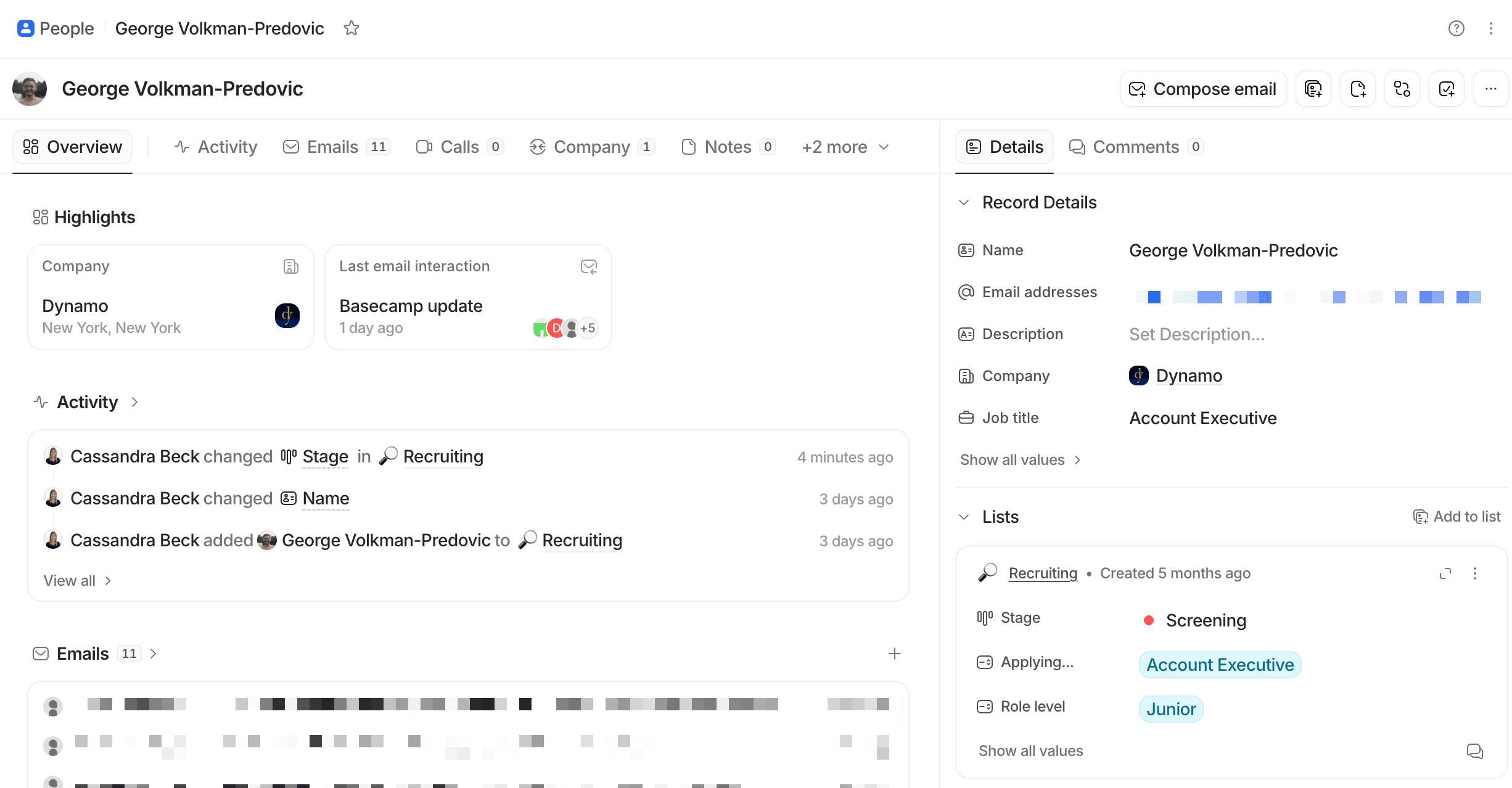Create a note for George Volkman-Predovic
This screenshot has height=788, width=1512.
point(1357,88)
